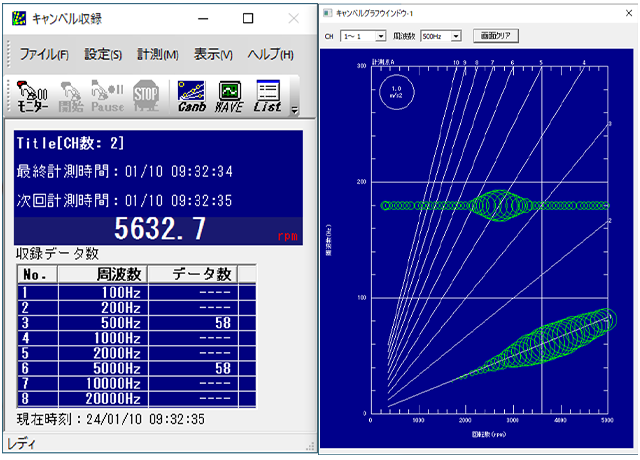Select the 10000Hz row
This screenshot has width=640, height=460.
point(137,383)
